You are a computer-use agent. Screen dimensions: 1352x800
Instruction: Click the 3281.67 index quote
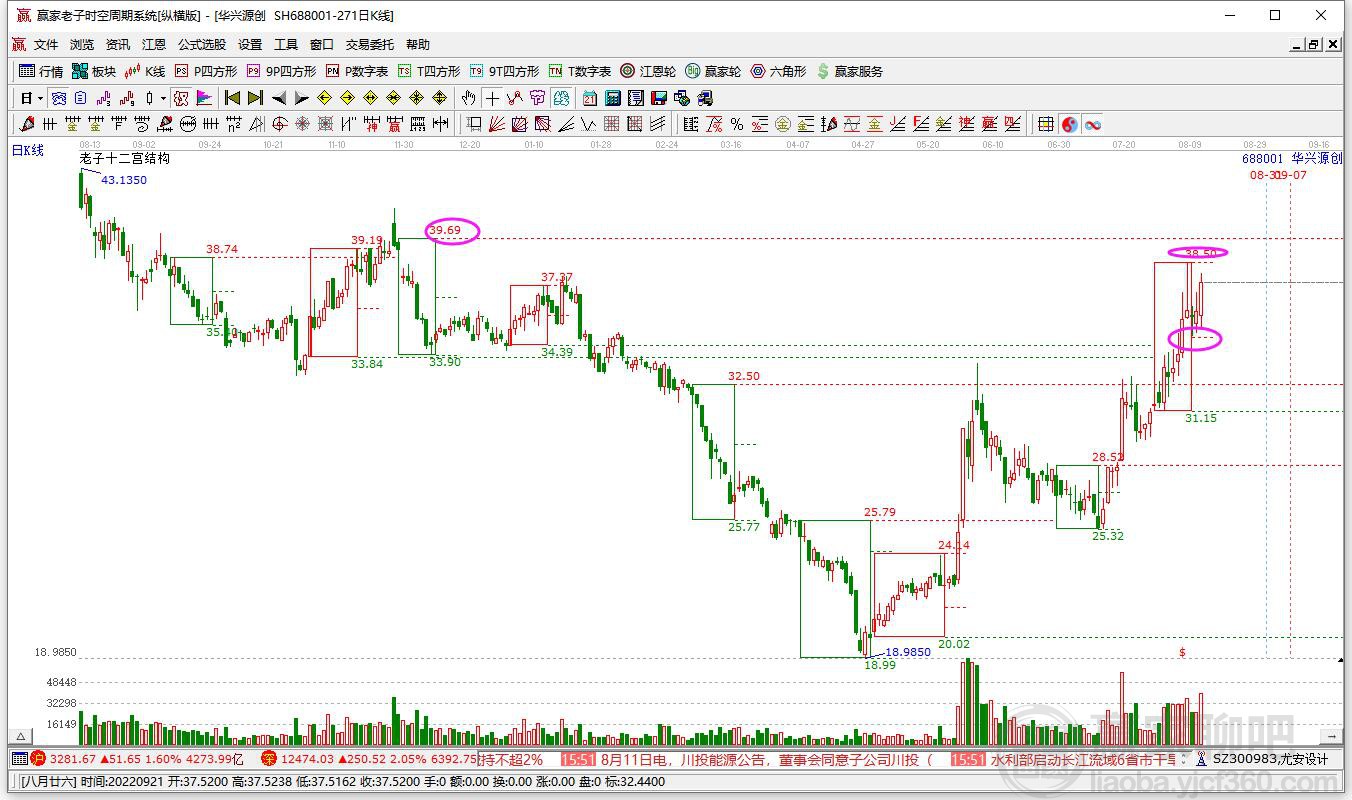click(73, 759)
